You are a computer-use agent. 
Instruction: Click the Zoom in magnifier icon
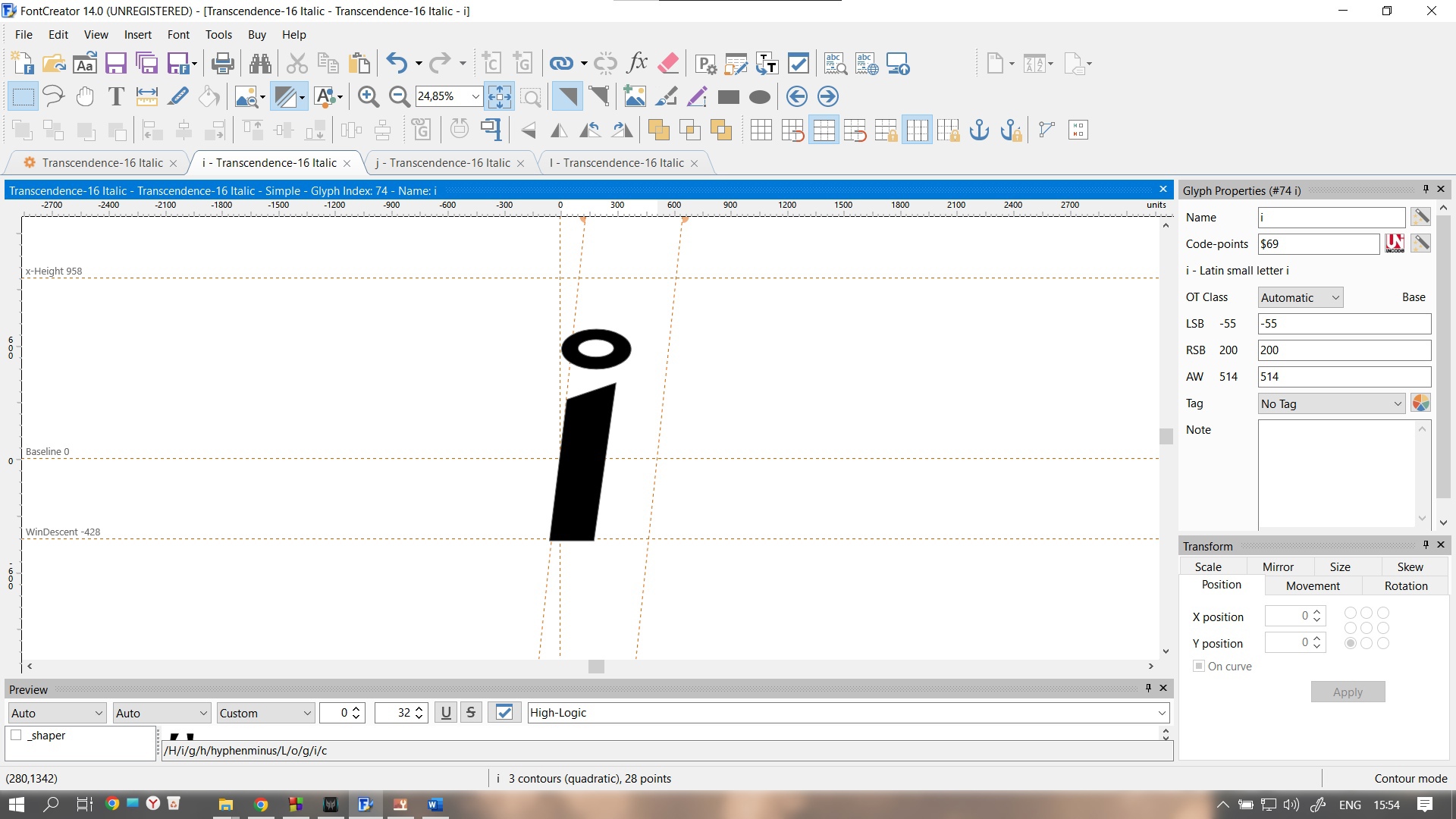coord(369,96)
